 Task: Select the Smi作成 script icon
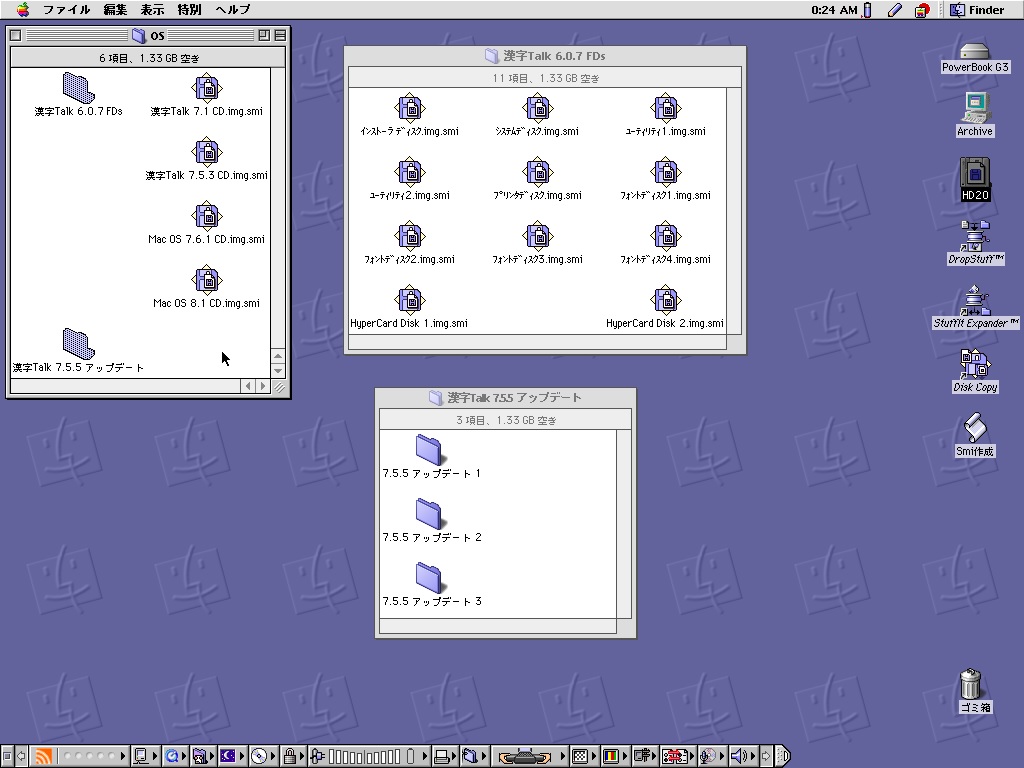[975, 428]
